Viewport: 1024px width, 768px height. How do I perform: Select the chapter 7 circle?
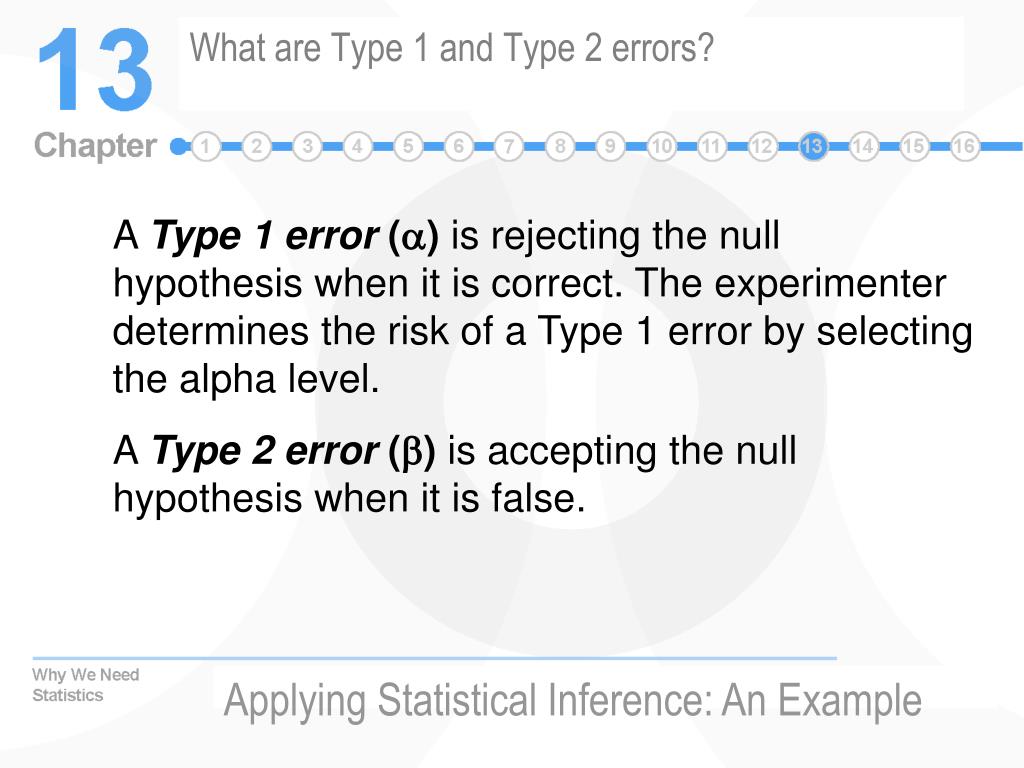(509, 146)
